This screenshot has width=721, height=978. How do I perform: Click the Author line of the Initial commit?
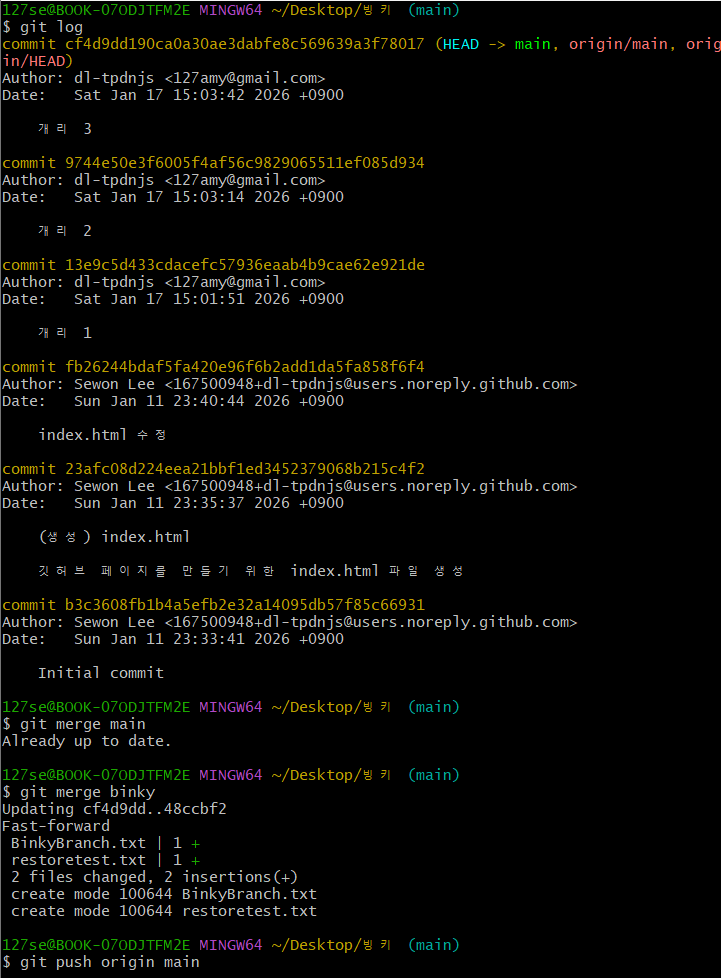[289, 622]
